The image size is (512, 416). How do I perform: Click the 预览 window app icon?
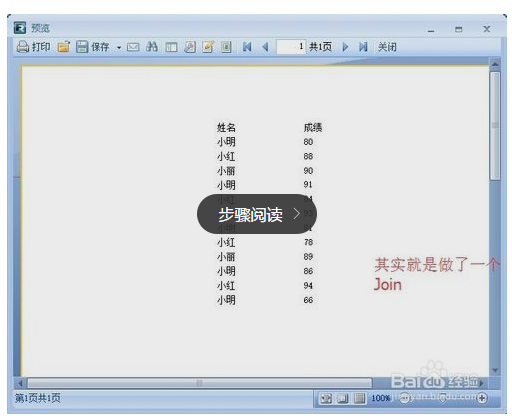coord(20,28)
